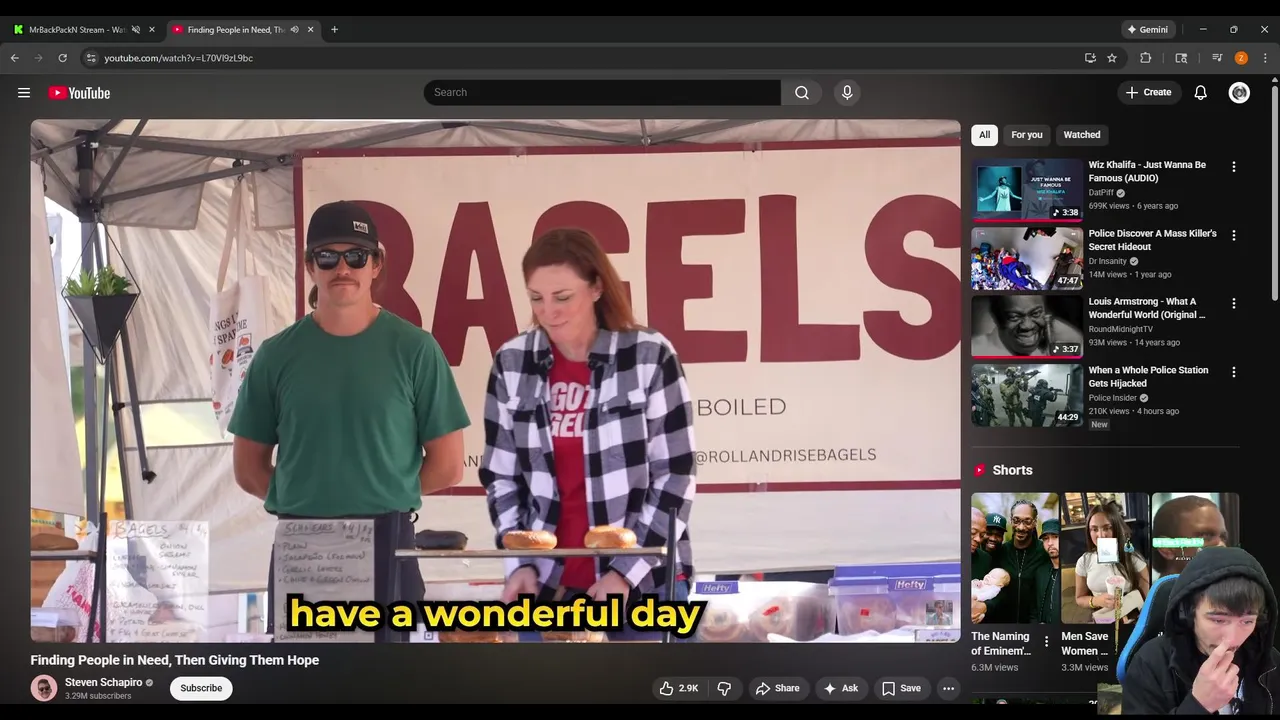The width and height of the screenshot is (1280, 720).
Task: Open the Create button
Action: pyautogui.click(x=1148, y=92)
